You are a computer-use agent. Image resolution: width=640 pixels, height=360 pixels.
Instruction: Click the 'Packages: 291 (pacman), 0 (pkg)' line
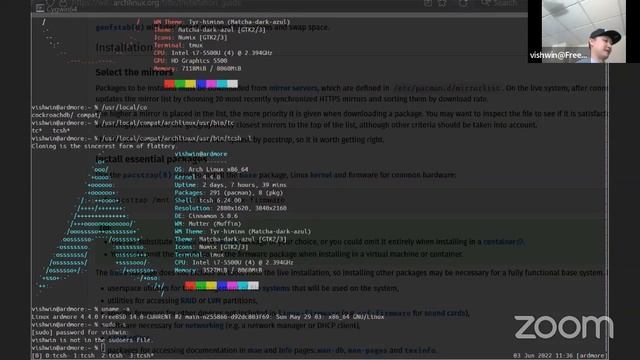(229, 193)
